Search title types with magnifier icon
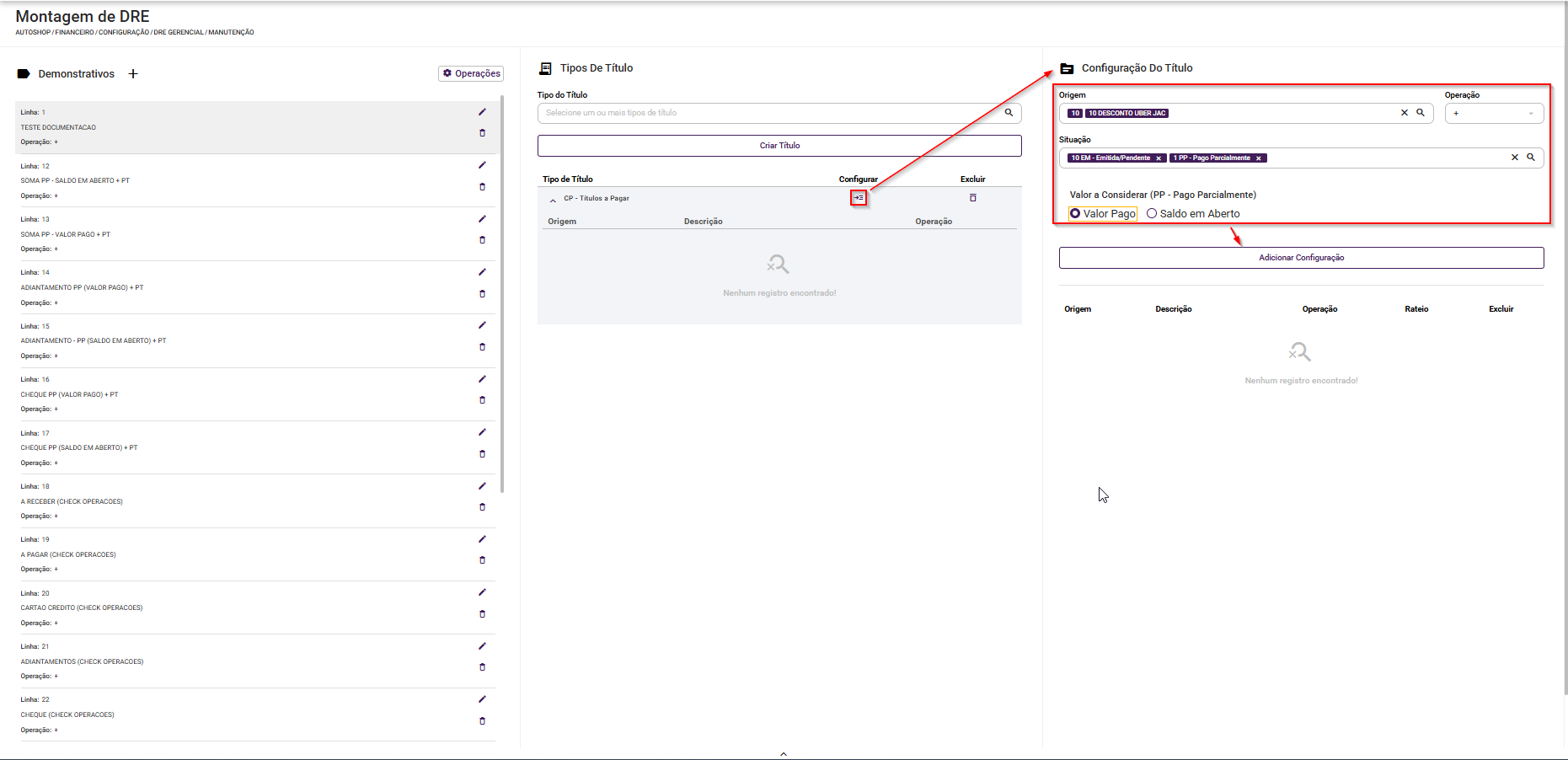 1009,113
